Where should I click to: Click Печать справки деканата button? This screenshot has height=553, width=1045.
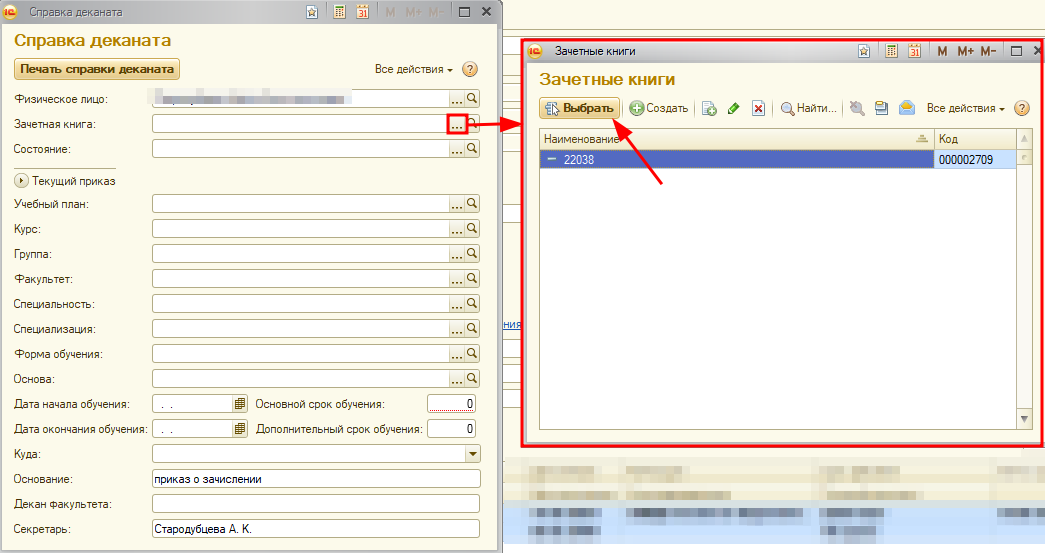click(x=96, y=68)
